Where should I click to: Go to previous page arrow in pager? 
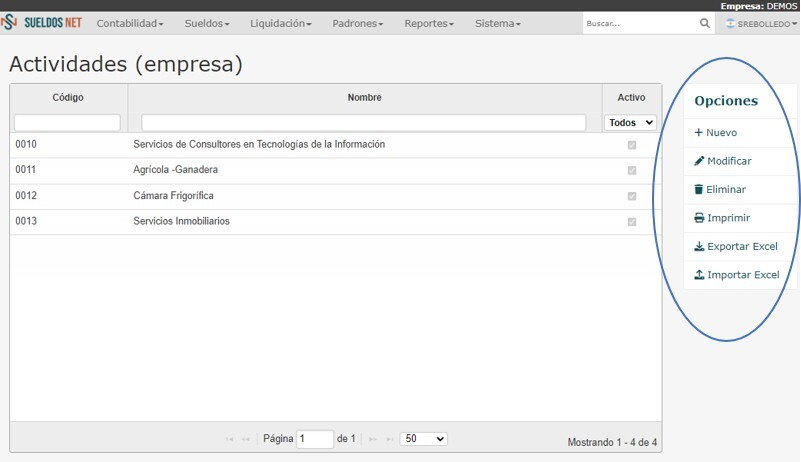point(246,439)
